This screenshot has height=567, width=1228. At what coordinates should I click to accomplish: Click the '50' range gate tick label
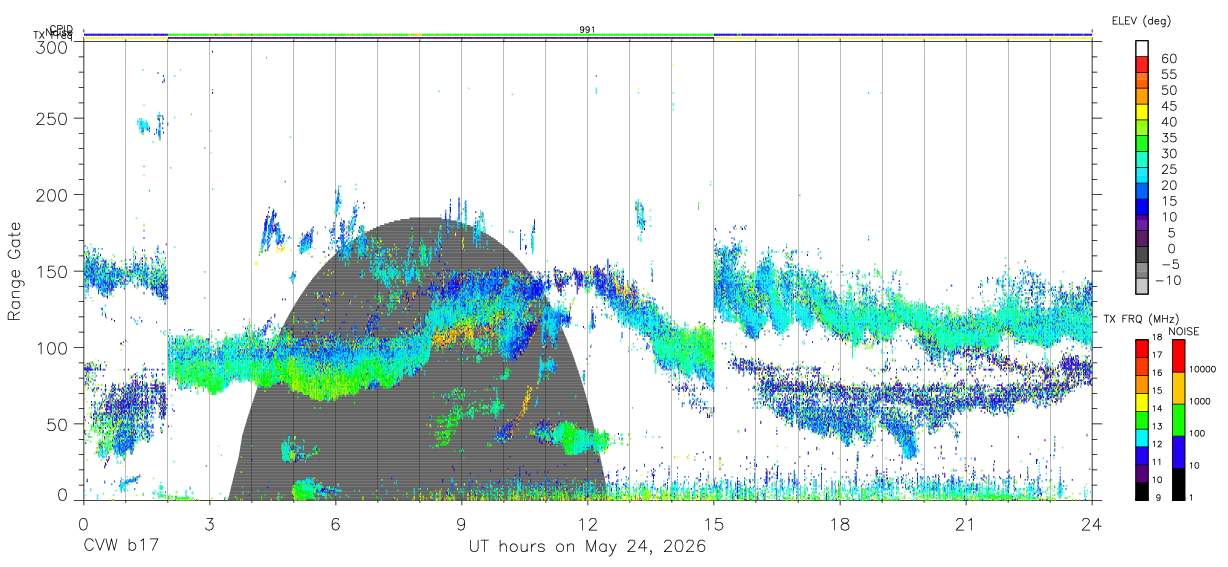(55, 424)
